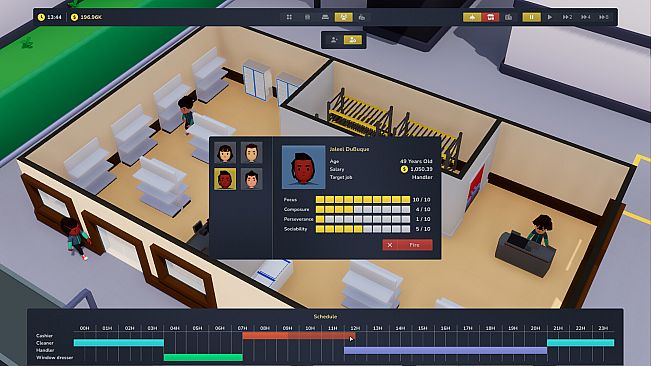Open the staff management icon in top toolbar
651x366 pixels.
(x=343, y=17)
